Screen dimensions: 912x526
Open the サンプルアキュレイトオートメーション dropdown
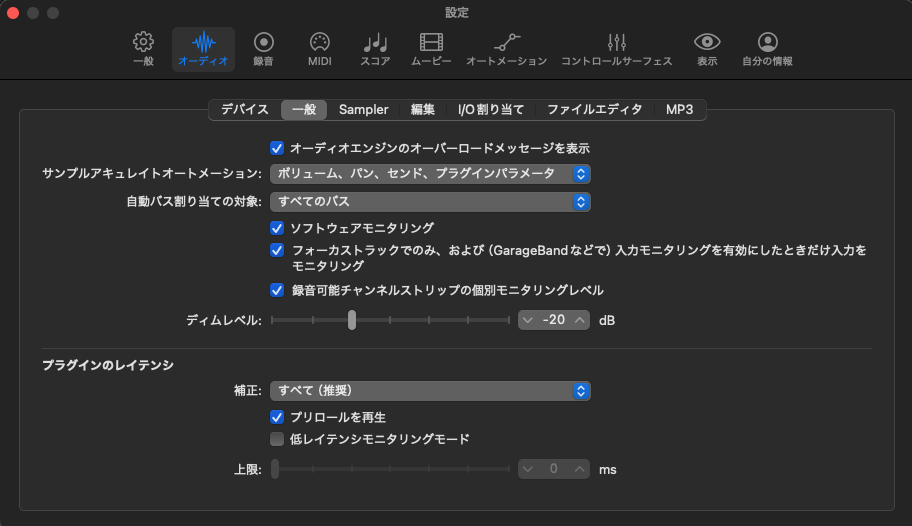point(430,174)
